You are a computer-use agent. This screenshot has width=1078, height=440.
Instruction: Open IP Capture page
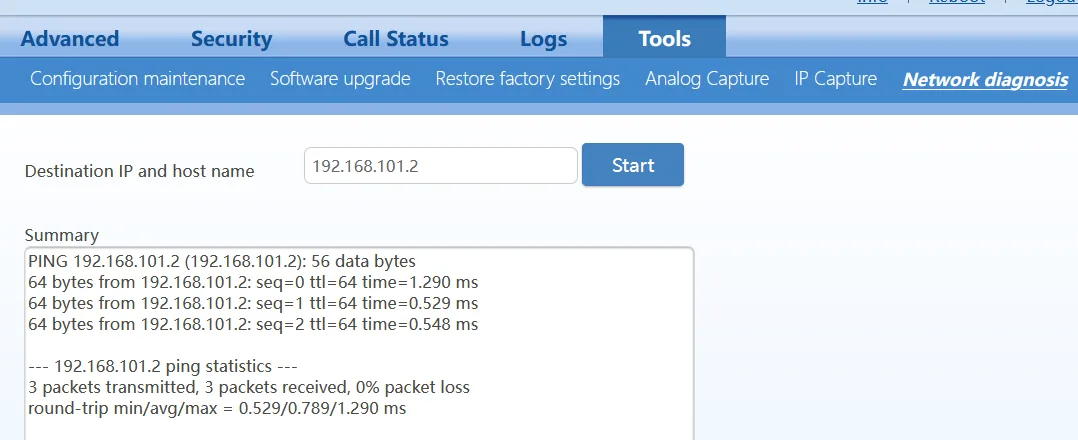835,79
